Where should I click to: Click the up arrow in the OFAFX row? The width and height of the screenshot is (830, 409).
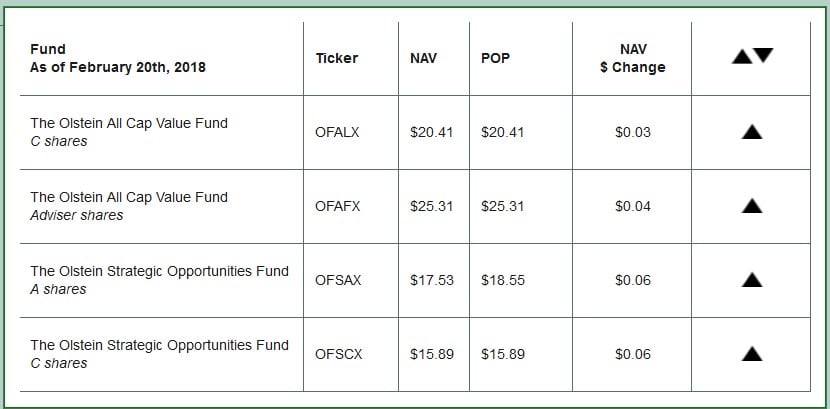(752, 206)
